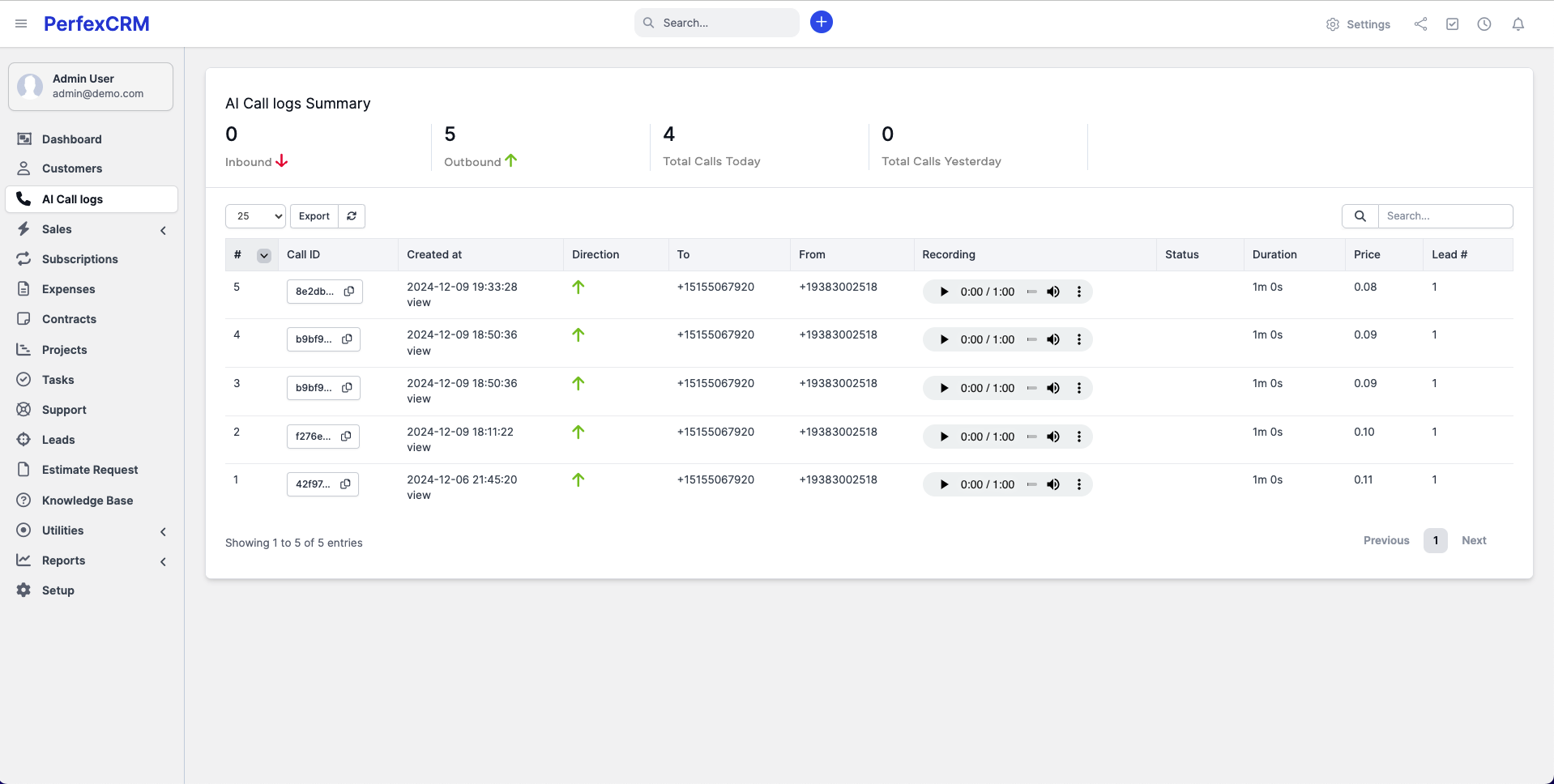This screenshot has width=1554, height=784.
Task: Toggle the hamburger menu to collapse sidebar
Action: point(21,23)
